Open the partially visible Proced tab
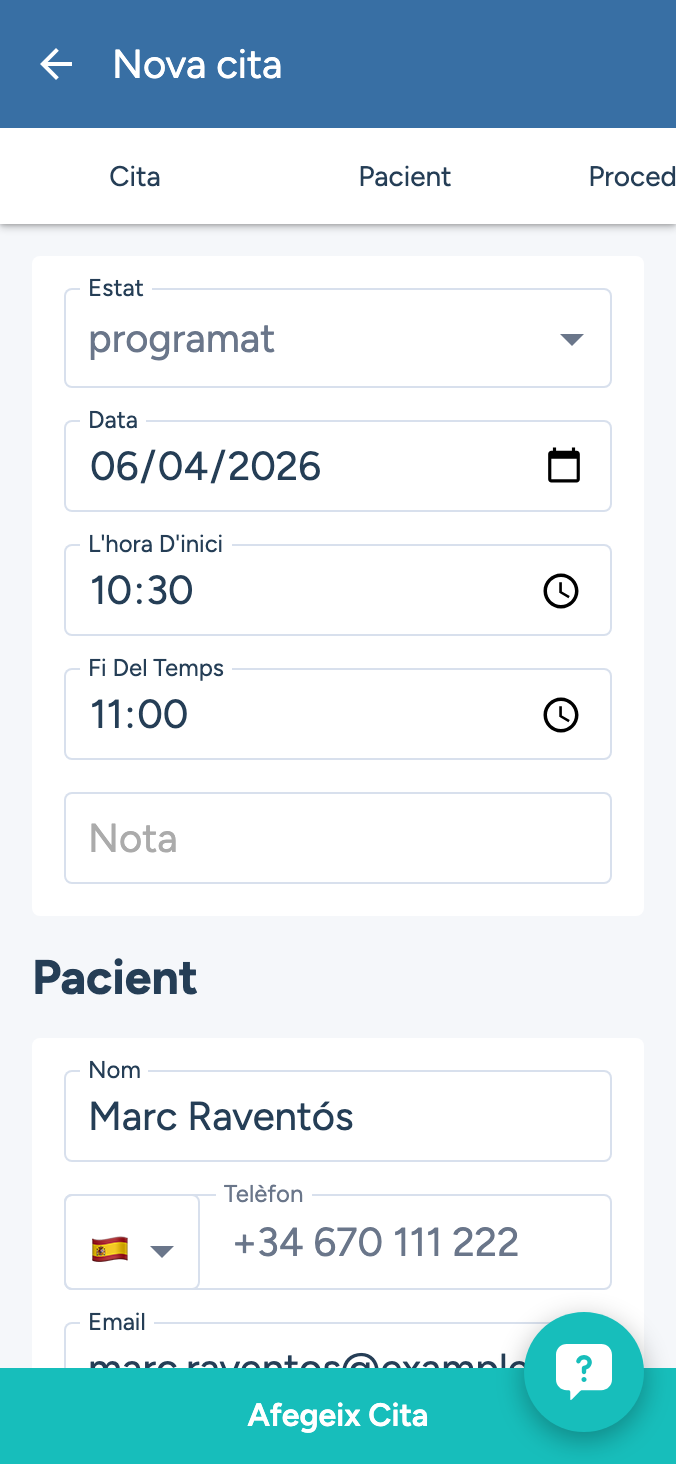676x1464 pixels. (631, 177)
